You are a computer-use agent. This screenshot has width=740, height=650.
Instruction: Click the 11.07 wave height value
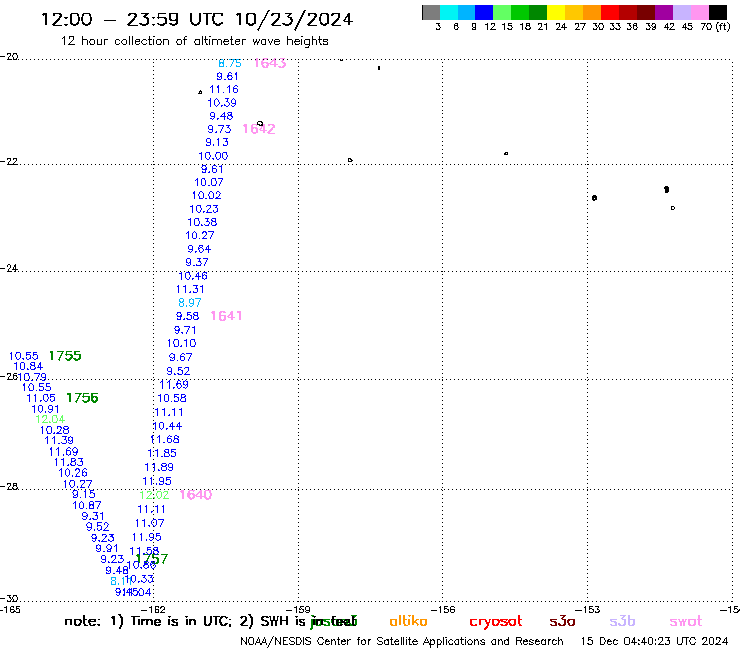pos(150,523)
